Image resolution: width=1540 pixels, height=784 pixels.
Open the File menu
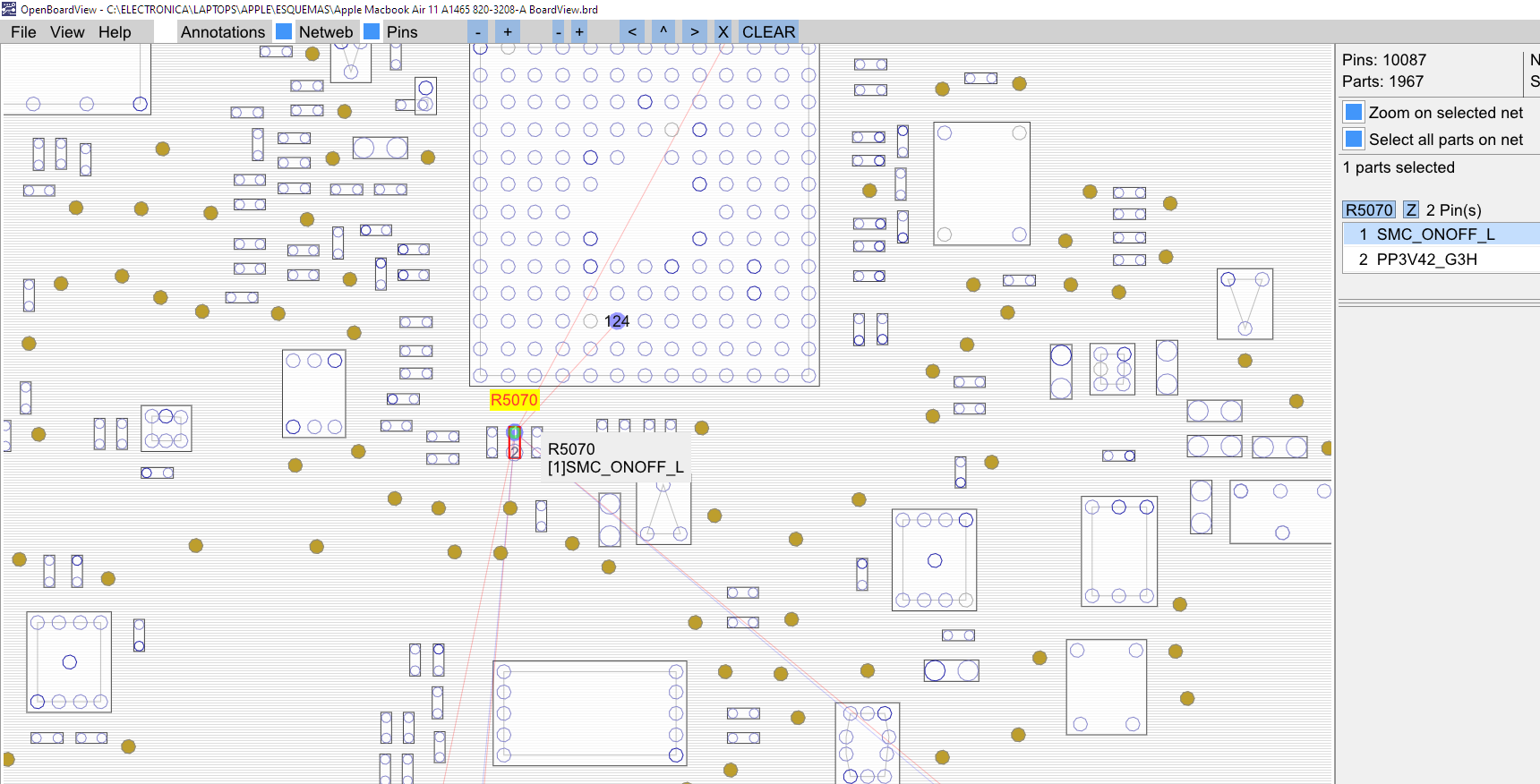coord(23,32)
